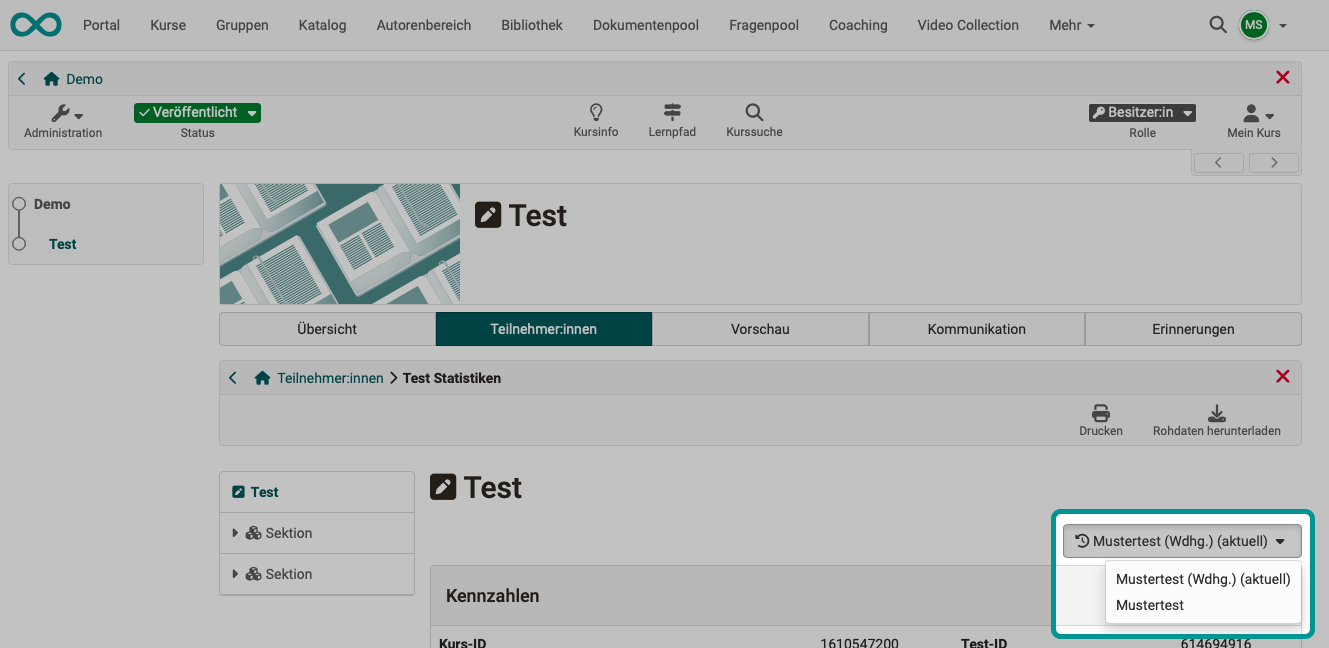The width and height of the screenshot is (1329, 648).
Task: Select Test node in left course tree
Action: click(63, 244)
